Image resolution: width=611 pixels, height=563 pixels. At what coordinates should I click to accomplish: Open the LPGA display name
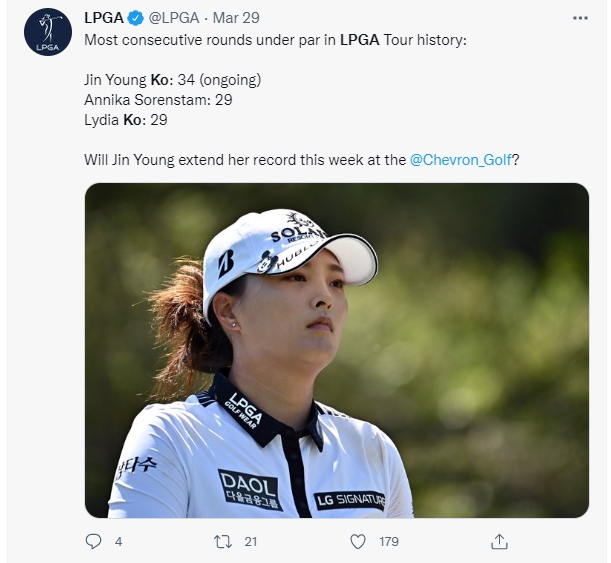pos(104,18)
